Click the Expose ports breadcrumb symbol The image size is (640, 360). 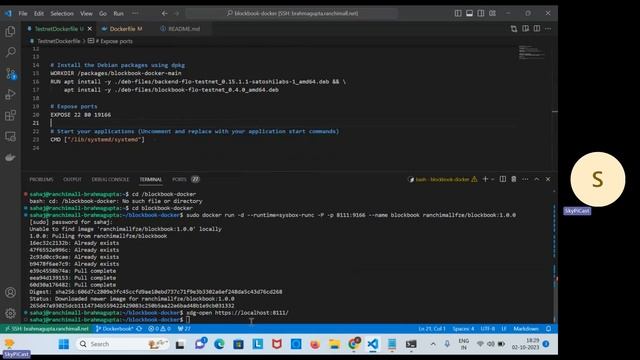coord(110,41)
